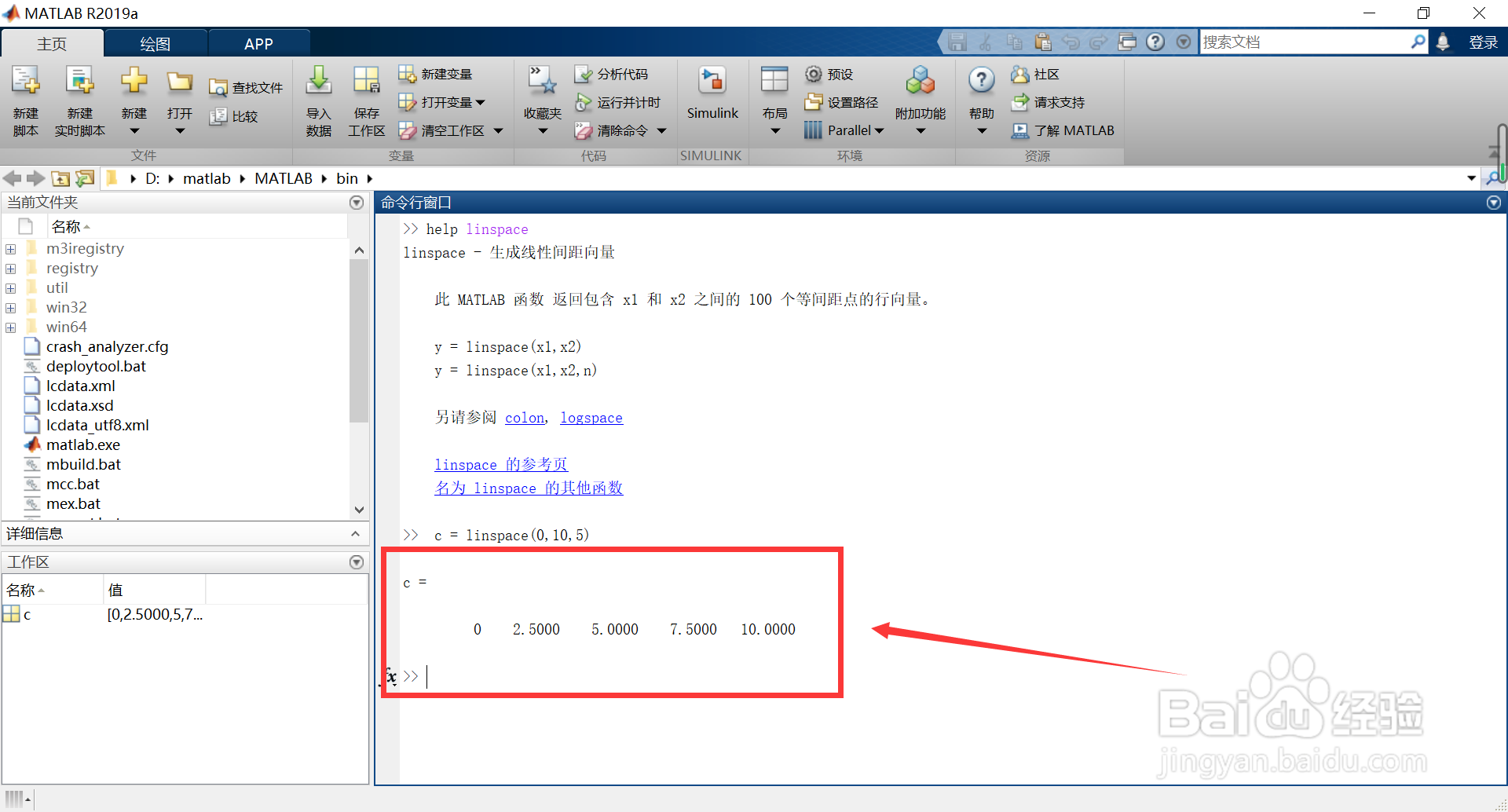Switch to the 绘图 tab
Image resolution: width=1508 pixels, height=812 pixels.
pyautogui.click(x=155, y=43)
